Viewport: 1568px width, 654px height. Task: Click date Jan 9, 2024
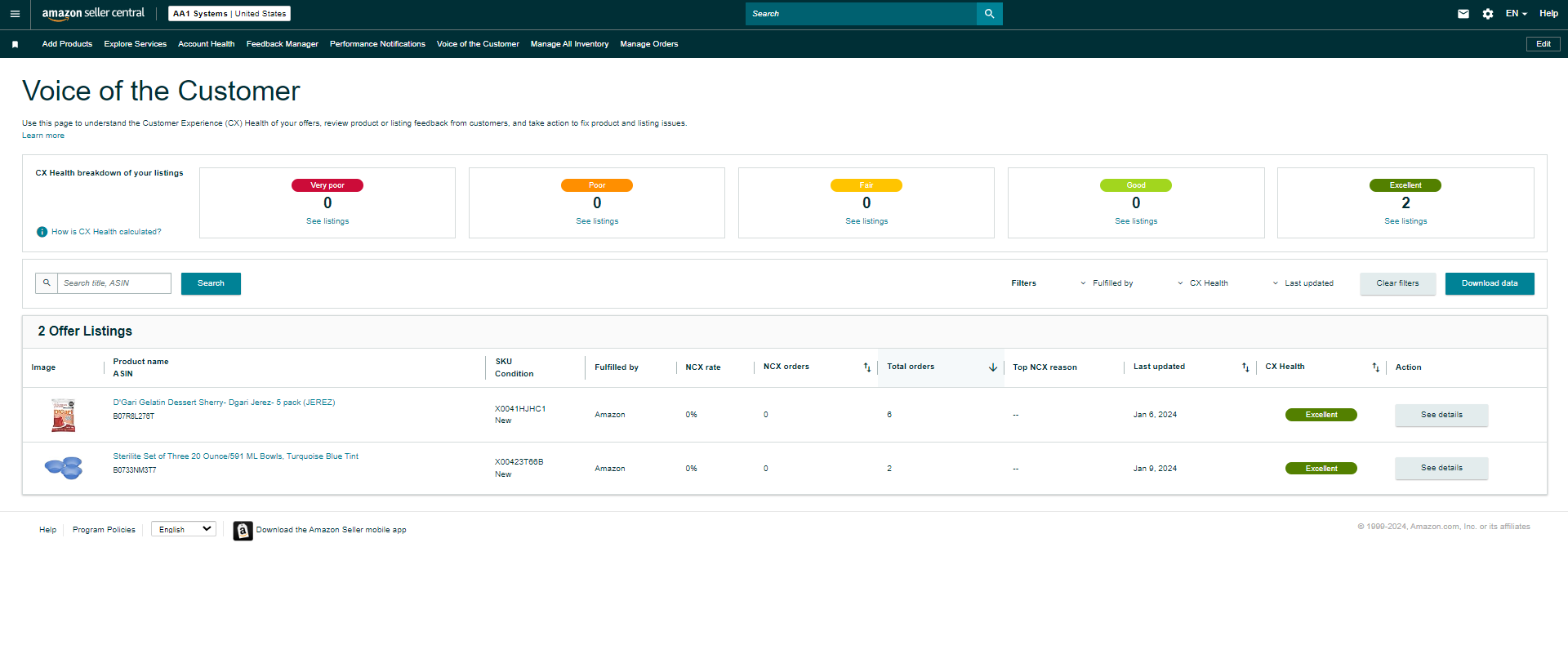1155,469
